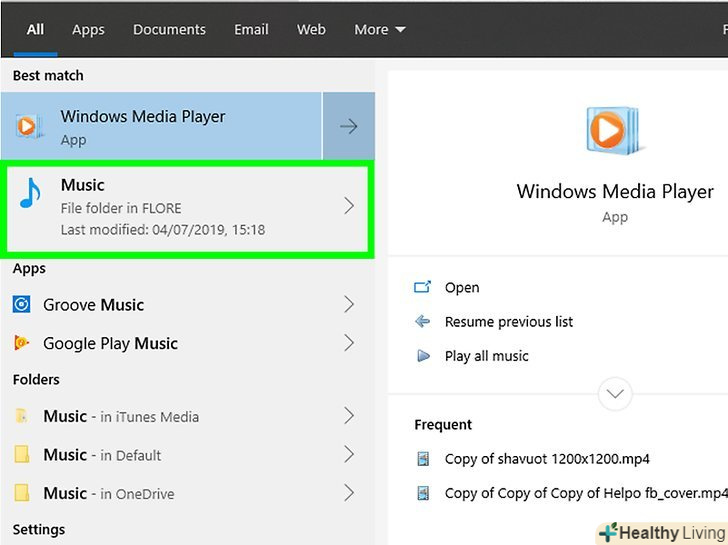Expand Windows Media Player arrow in Best match
Screen dimensions: 728x545
point(348,126)
